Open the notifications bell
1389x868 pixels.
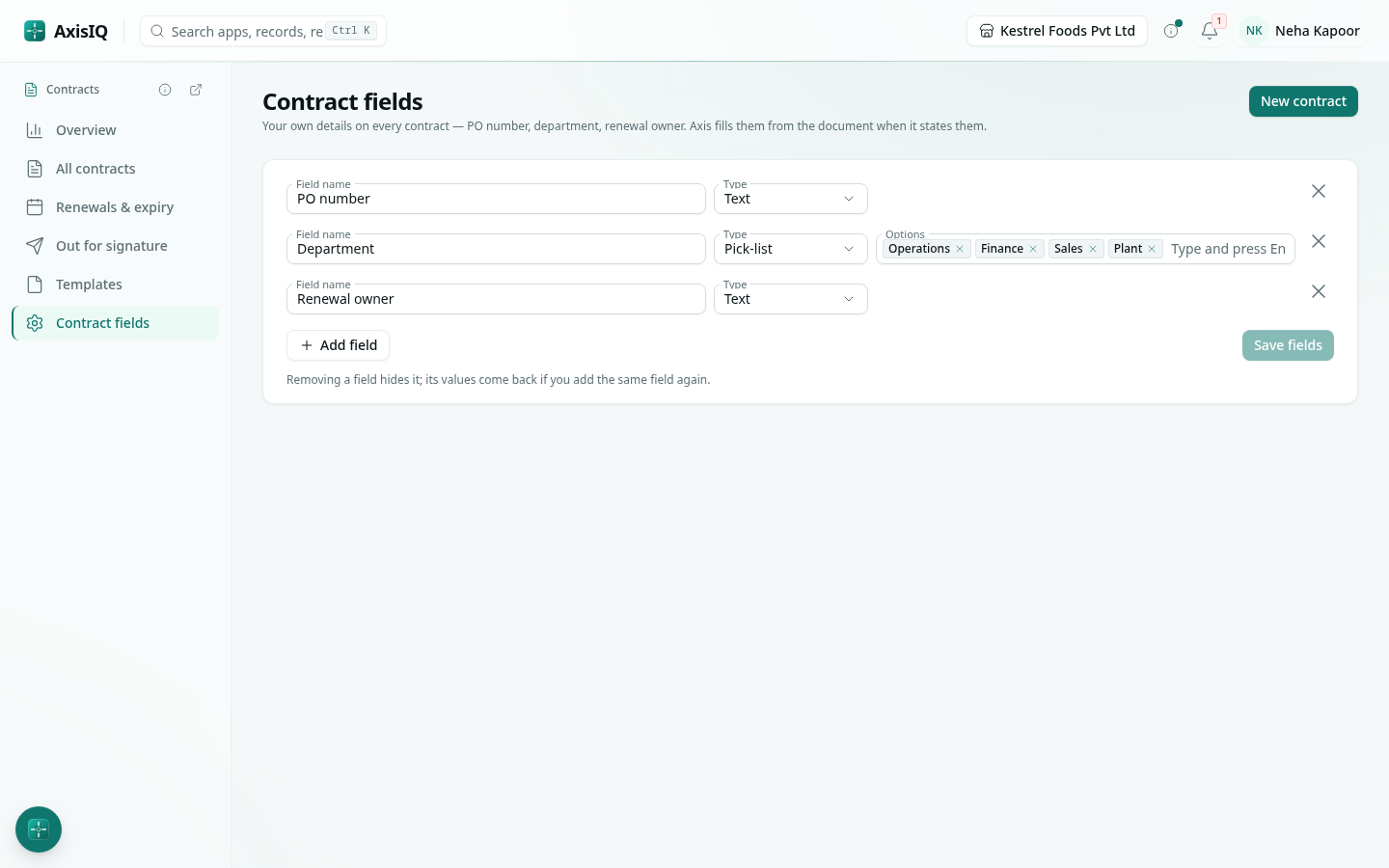(1210, 31)
